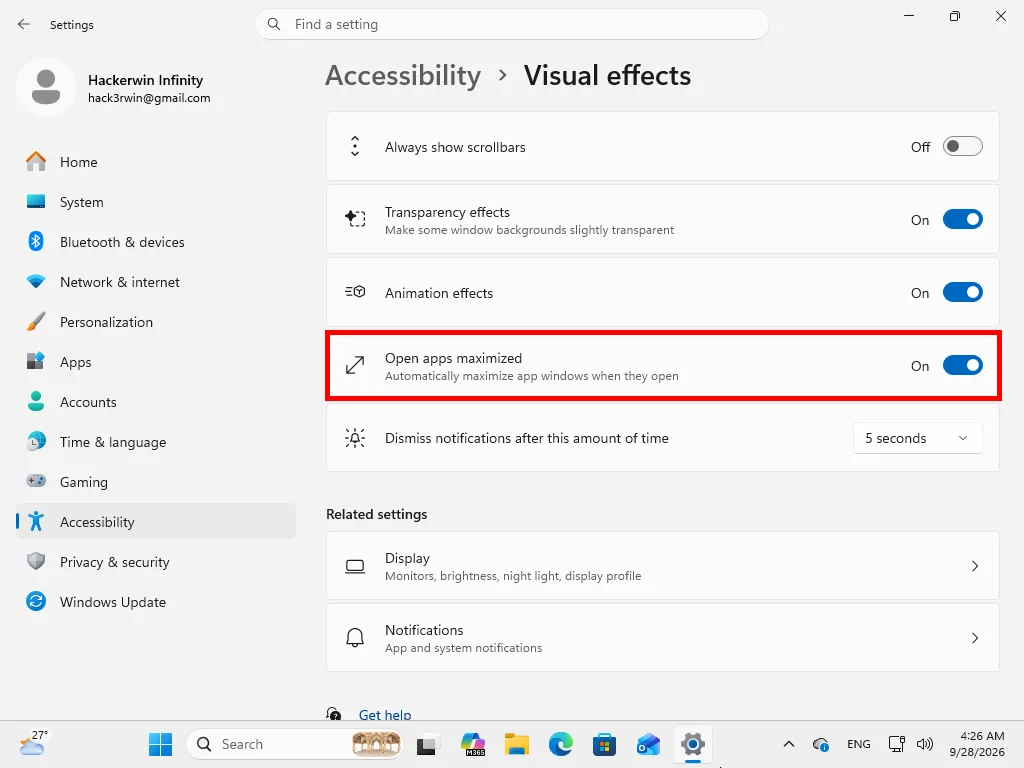Open the Windows Start menu
Image resolution: width=1024 pixels, height=768 pixels.
point(160,744)
